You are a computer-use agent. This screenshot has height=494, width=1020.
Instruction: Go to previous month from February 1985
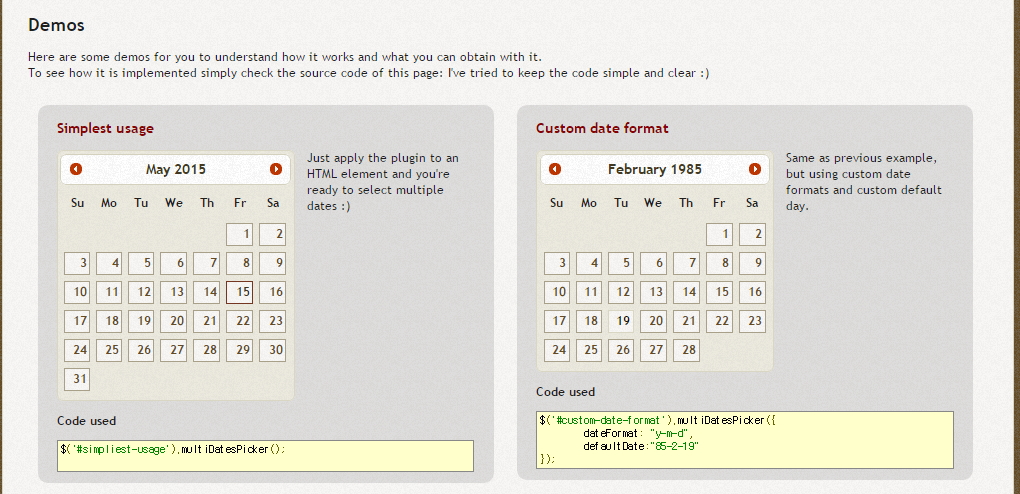(x=555, y=169)
